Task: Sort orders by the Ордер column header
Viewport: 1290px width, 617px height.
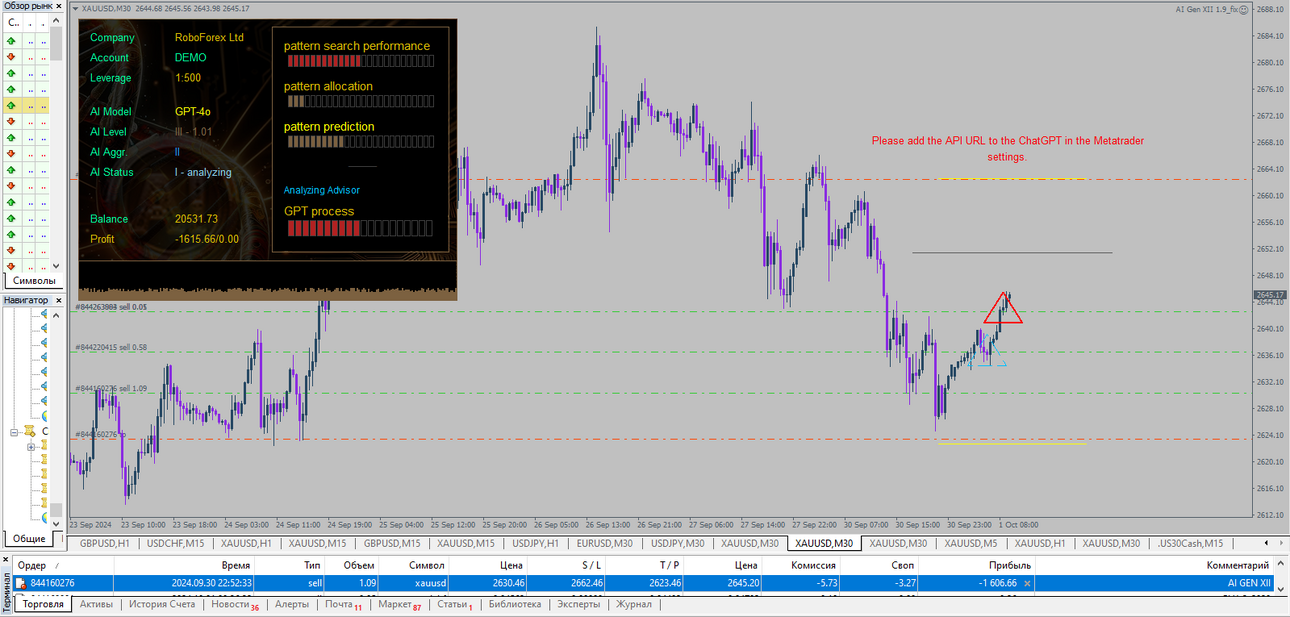Action: pos(63,565)
